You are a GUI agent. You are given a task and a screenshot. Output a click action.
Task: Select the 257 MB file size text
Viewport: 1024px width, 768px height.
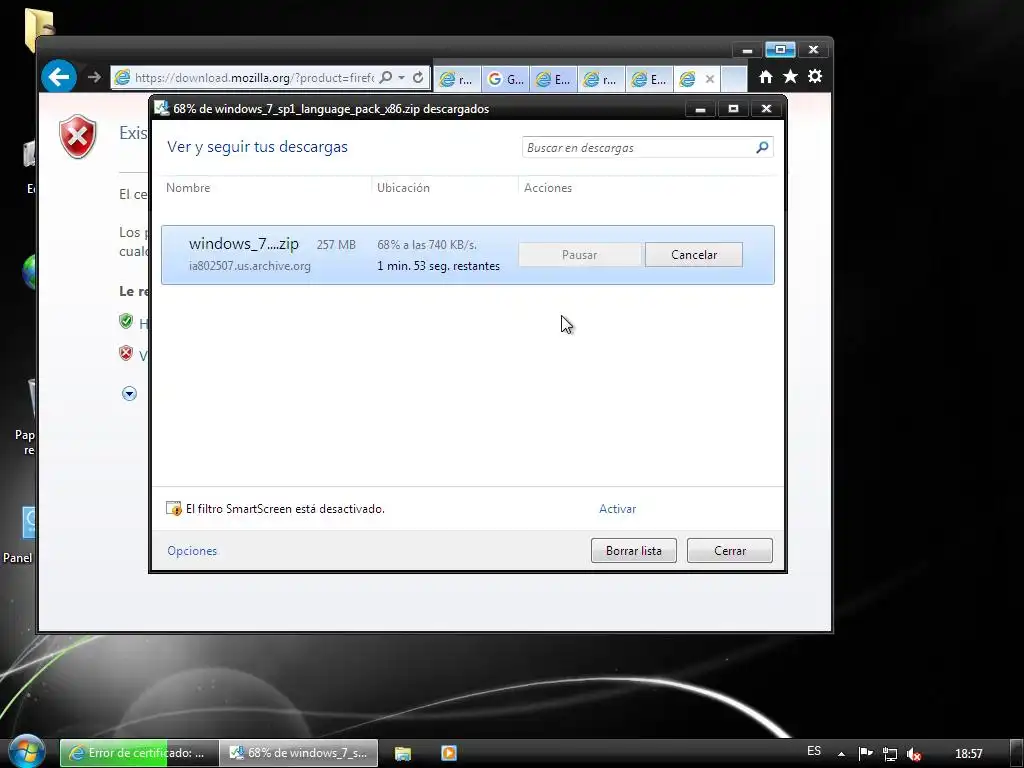click(x=336, y=245)
